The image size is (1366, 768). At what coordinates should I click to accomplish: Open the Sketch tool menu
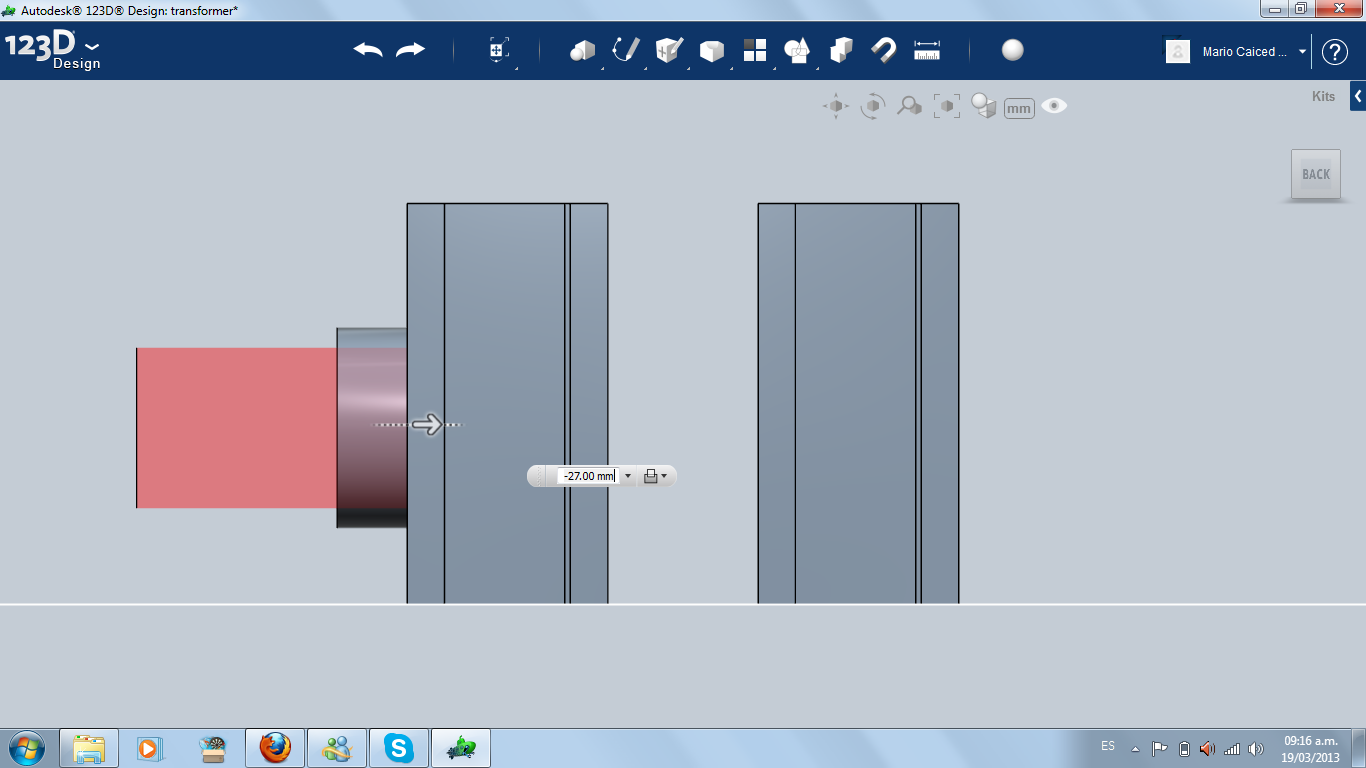pyautogui.click(x=626, y=50)
